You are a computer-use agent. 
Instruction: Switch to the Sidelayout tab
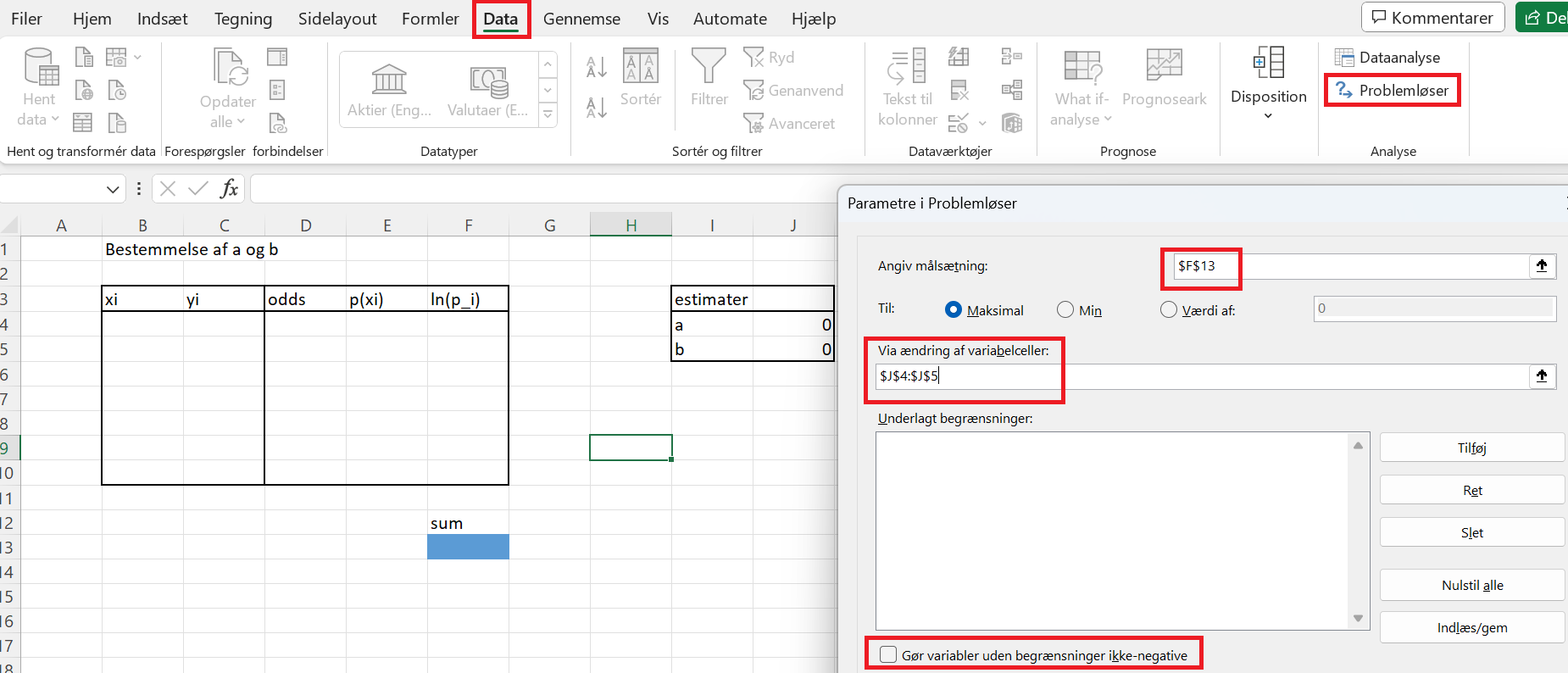pyautogui.click(x=336, y=19)
